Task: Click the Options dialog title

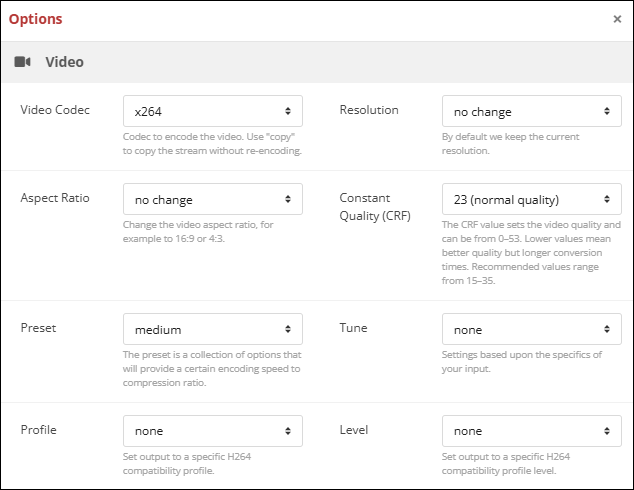Action: tap(36, 19)
